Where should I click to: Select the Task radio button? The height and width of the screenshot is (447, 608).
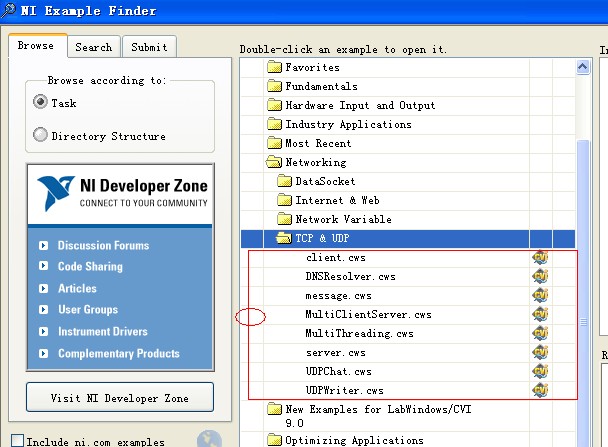click(x=40, y=102)
